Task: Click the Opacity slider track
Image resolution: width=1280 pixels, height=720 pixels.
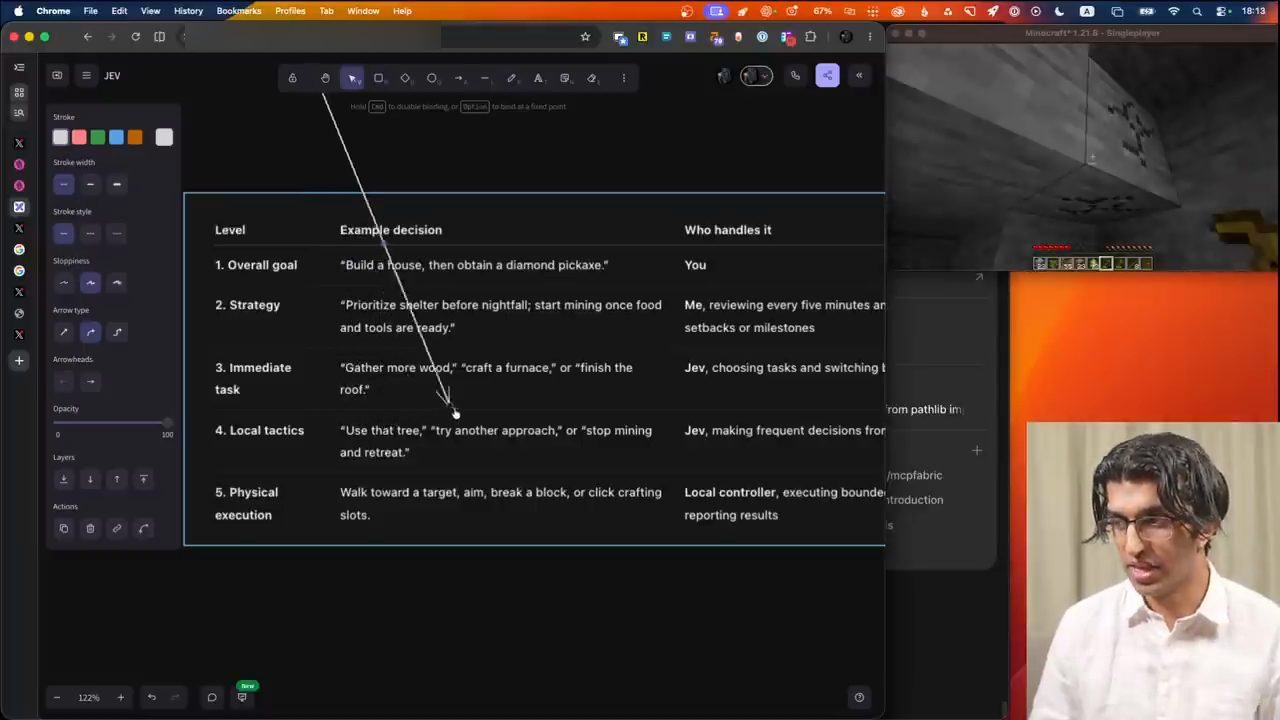Action: coord(112,423)
